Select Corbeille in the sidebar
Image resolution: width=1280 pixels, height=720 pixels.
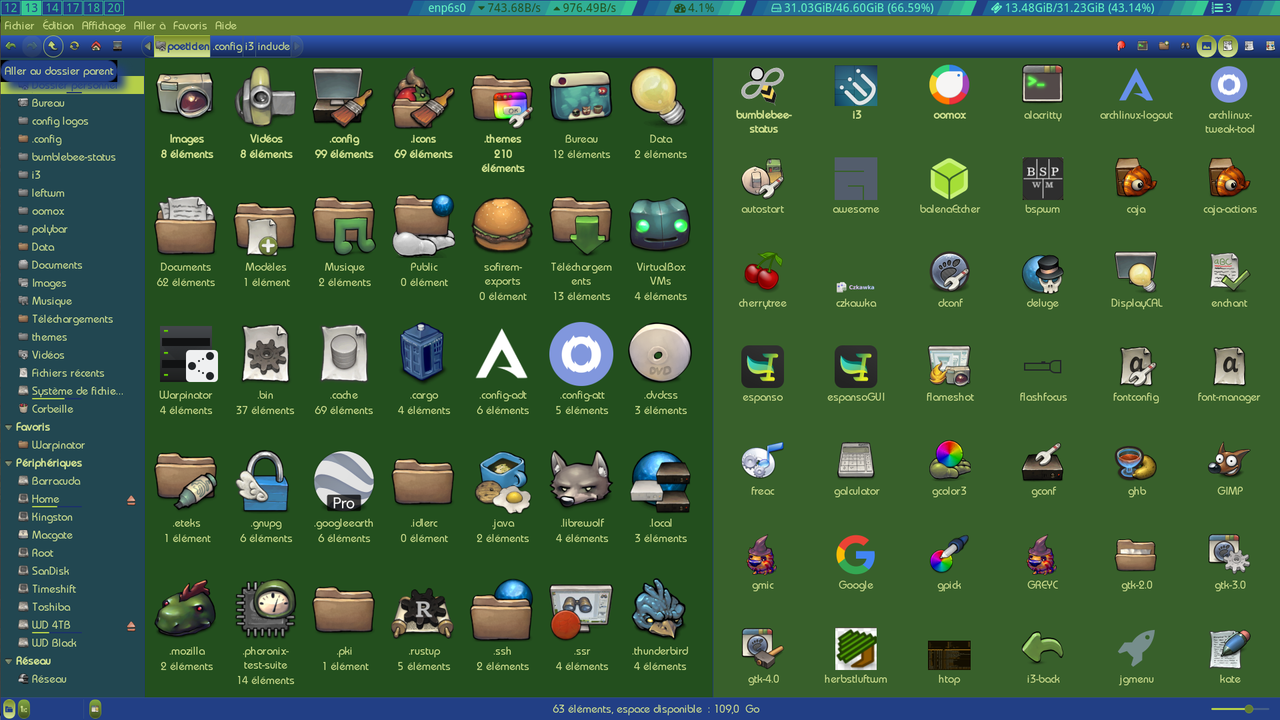tap(52, 409)
